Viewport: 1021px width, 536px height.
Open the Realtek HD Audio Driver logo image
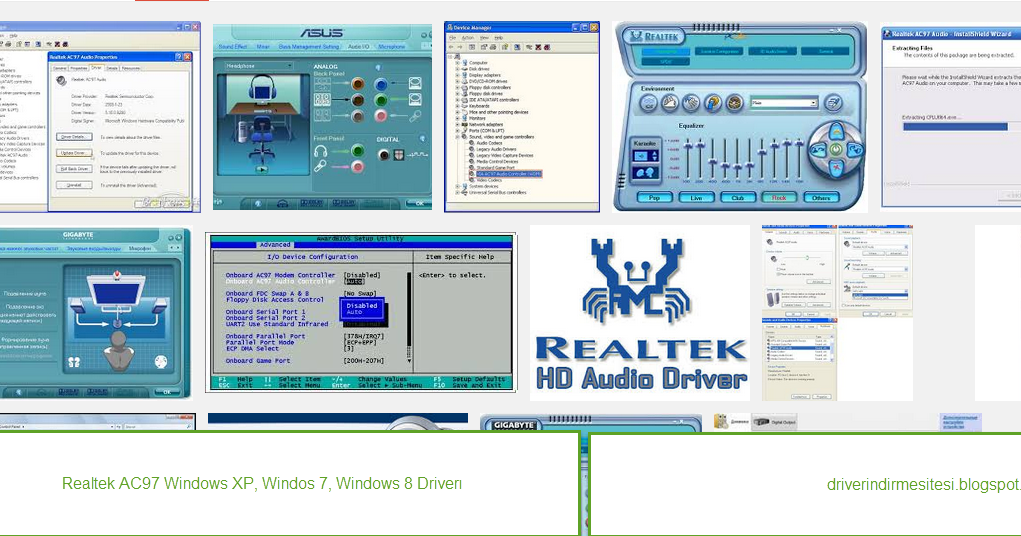tap(640, 313)
